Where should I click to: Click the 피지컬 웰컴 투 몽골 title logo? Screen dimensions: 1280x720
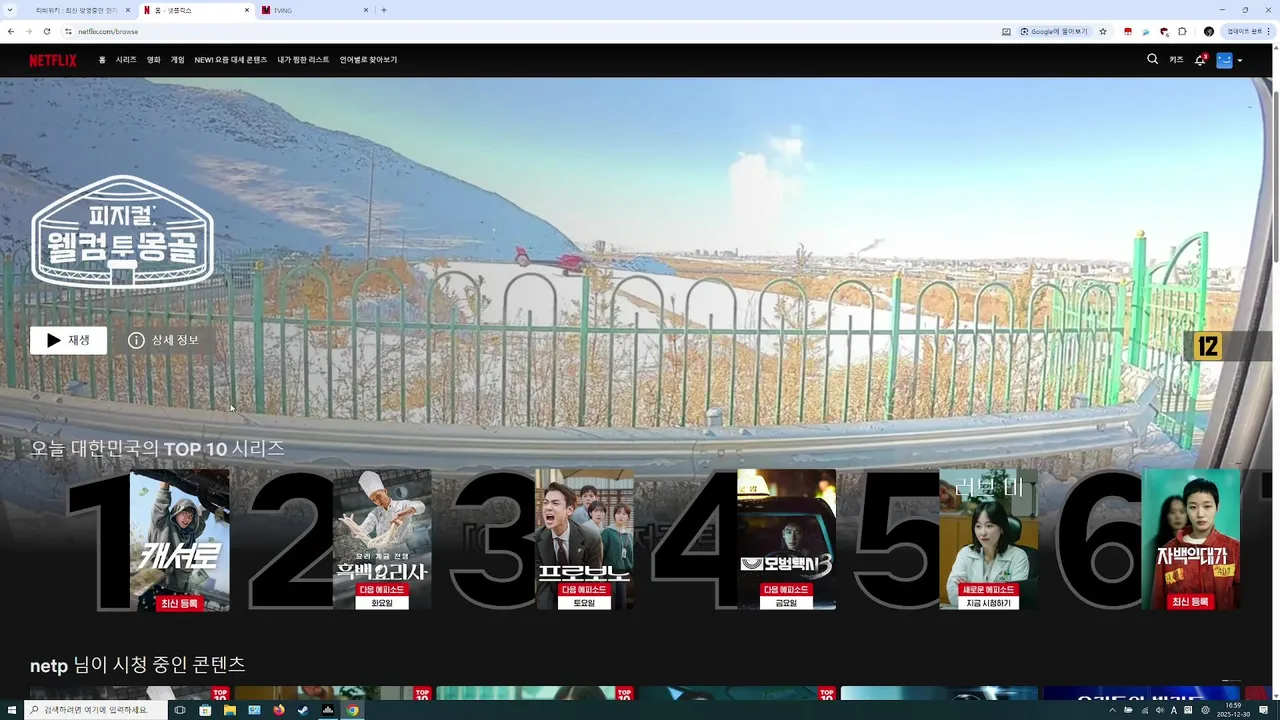click(x=122, y=232)
